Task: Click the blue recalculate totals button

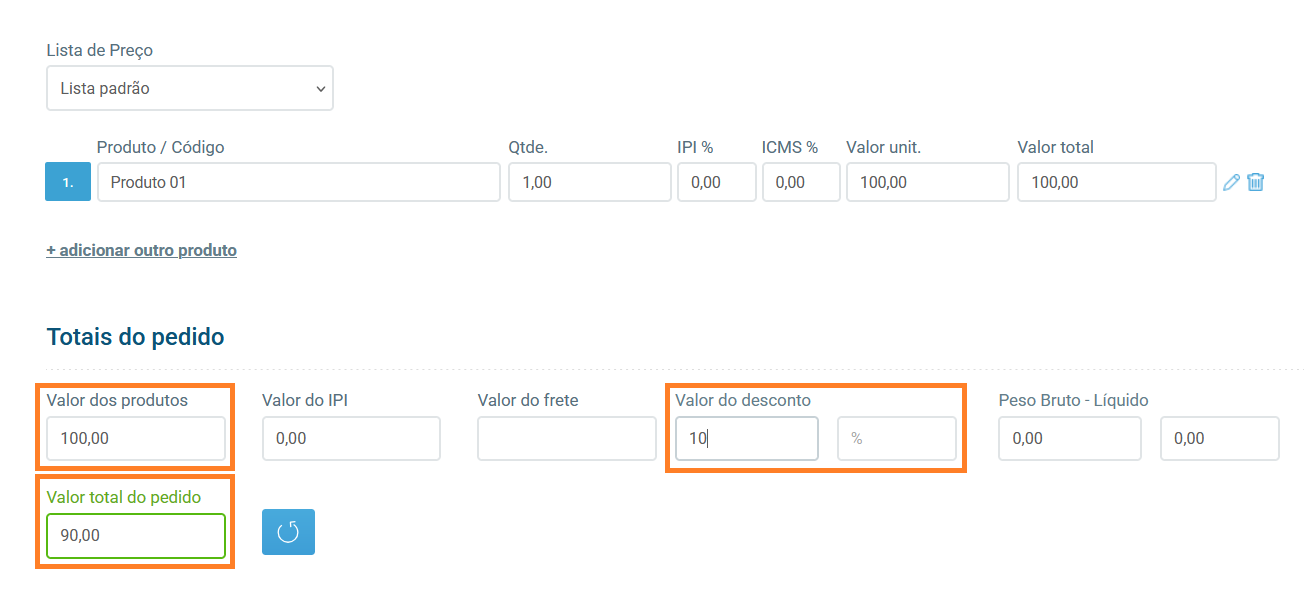Action: point(288,532)
